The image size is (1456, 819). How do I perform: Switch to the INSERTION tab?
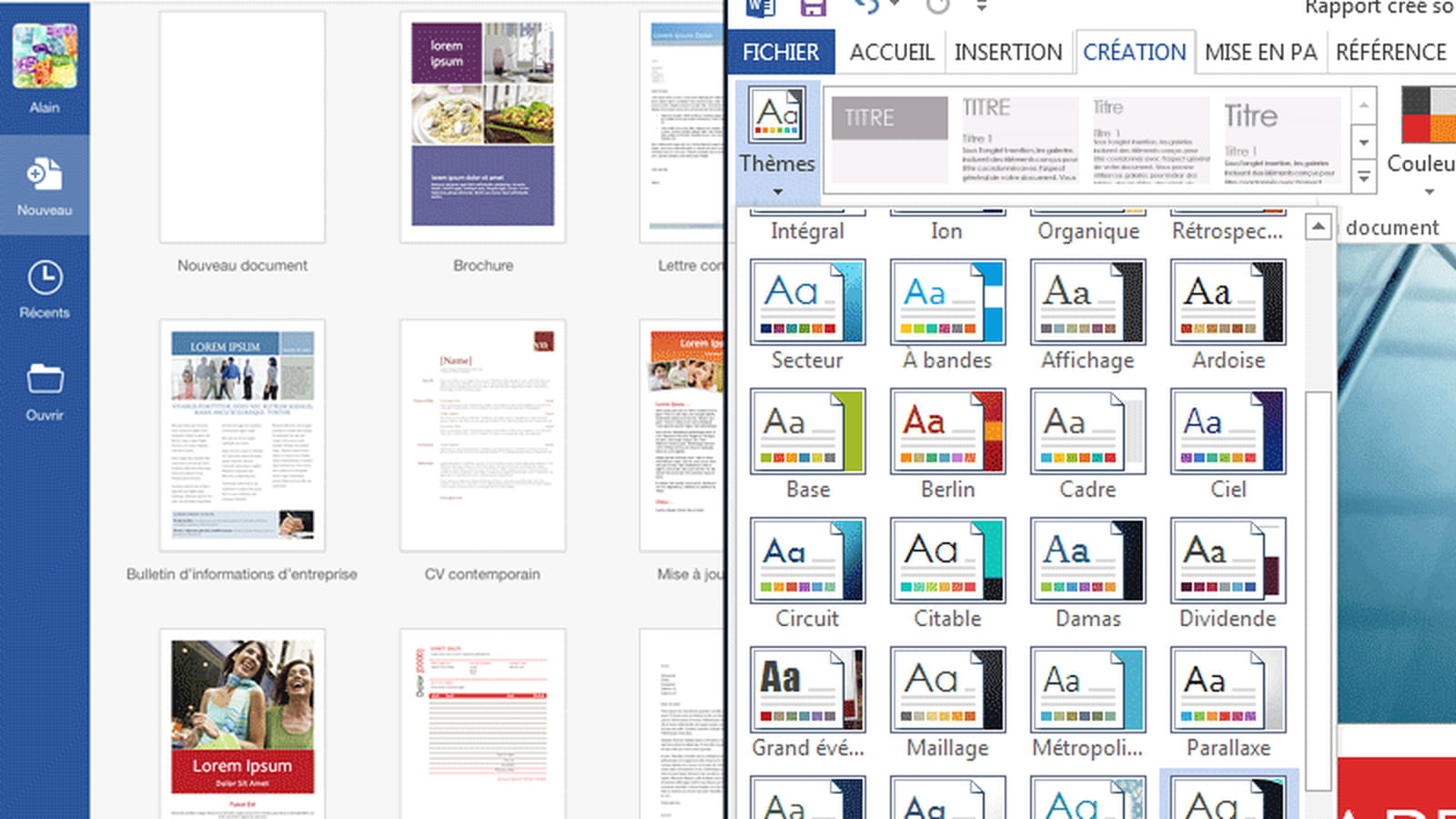[x=1008, y=52]
